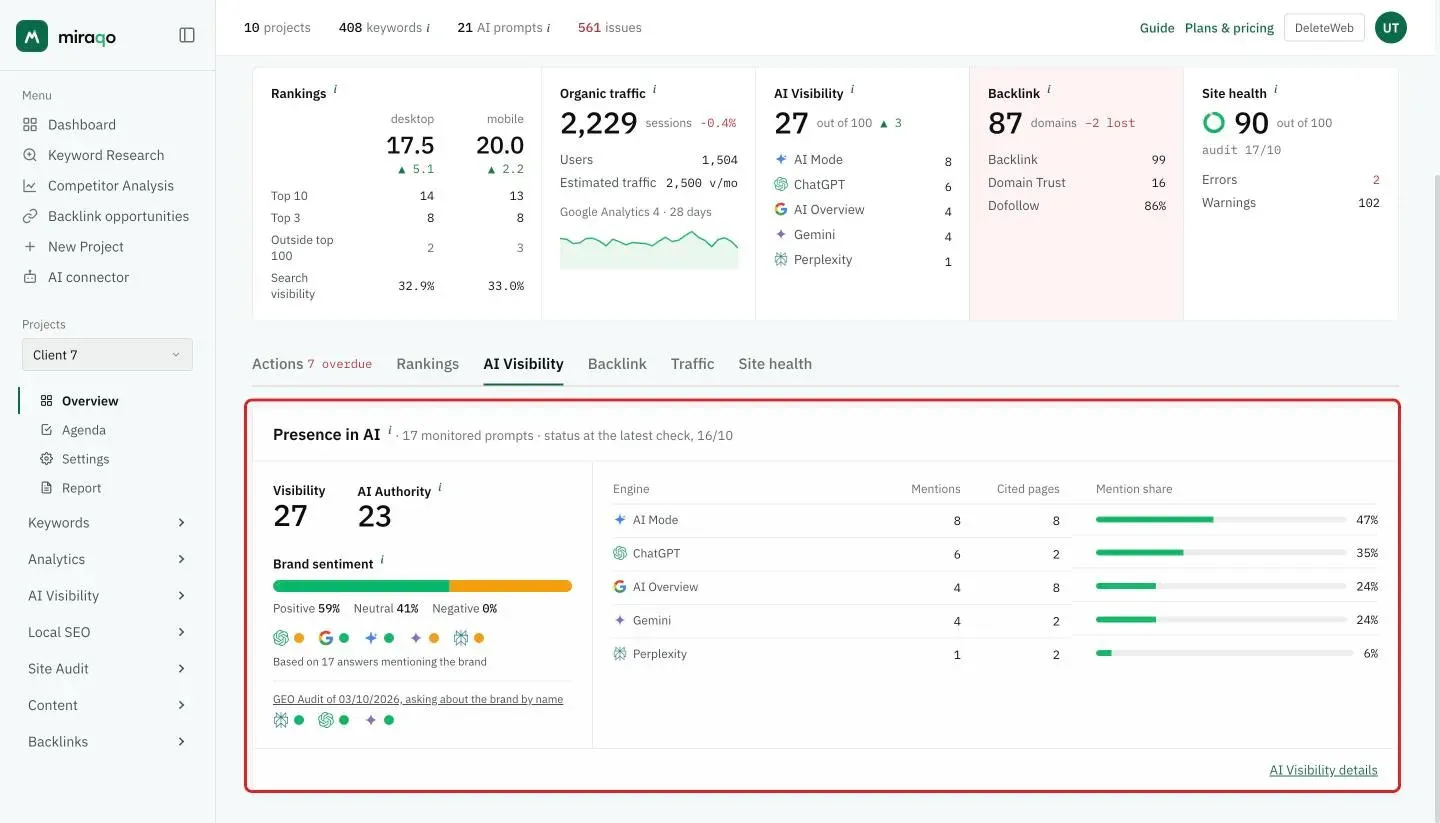Click the Dashboard grid icon
The height and width of the screenshot is (823, 1440).
(x=30, y=125)
